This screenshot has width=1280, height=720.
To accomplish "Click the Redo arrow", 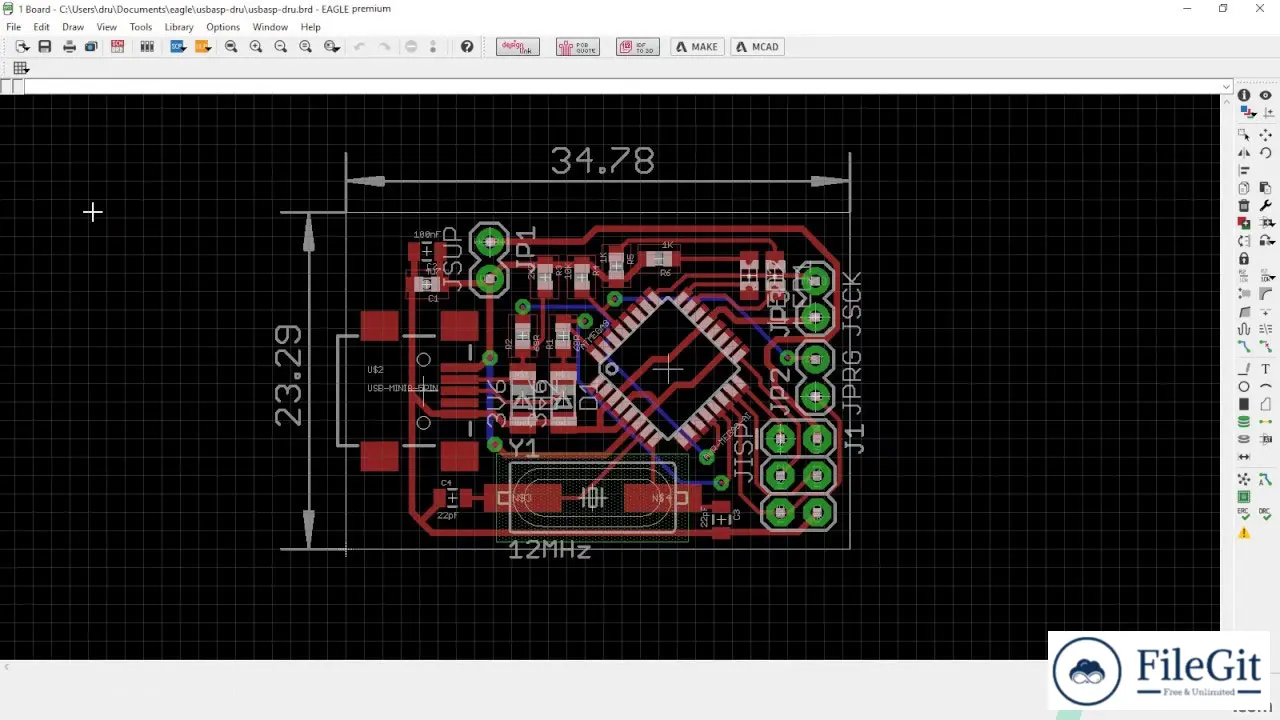I will 384,47.
